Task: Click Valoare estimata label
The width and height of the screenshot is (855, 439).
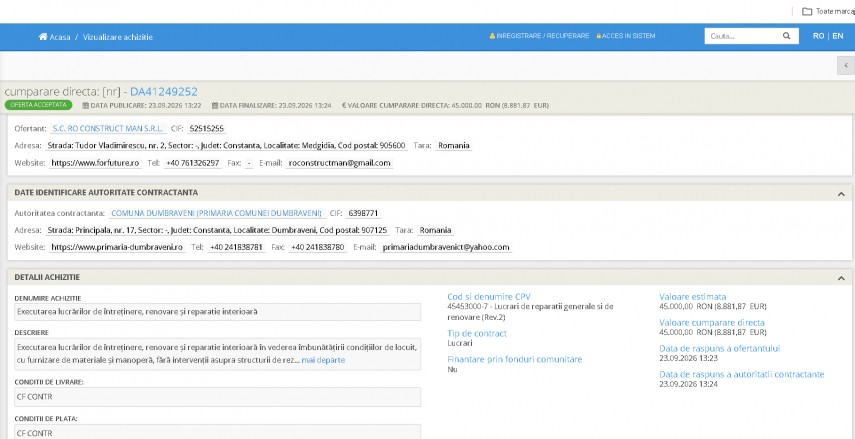Action: point(693,297)
